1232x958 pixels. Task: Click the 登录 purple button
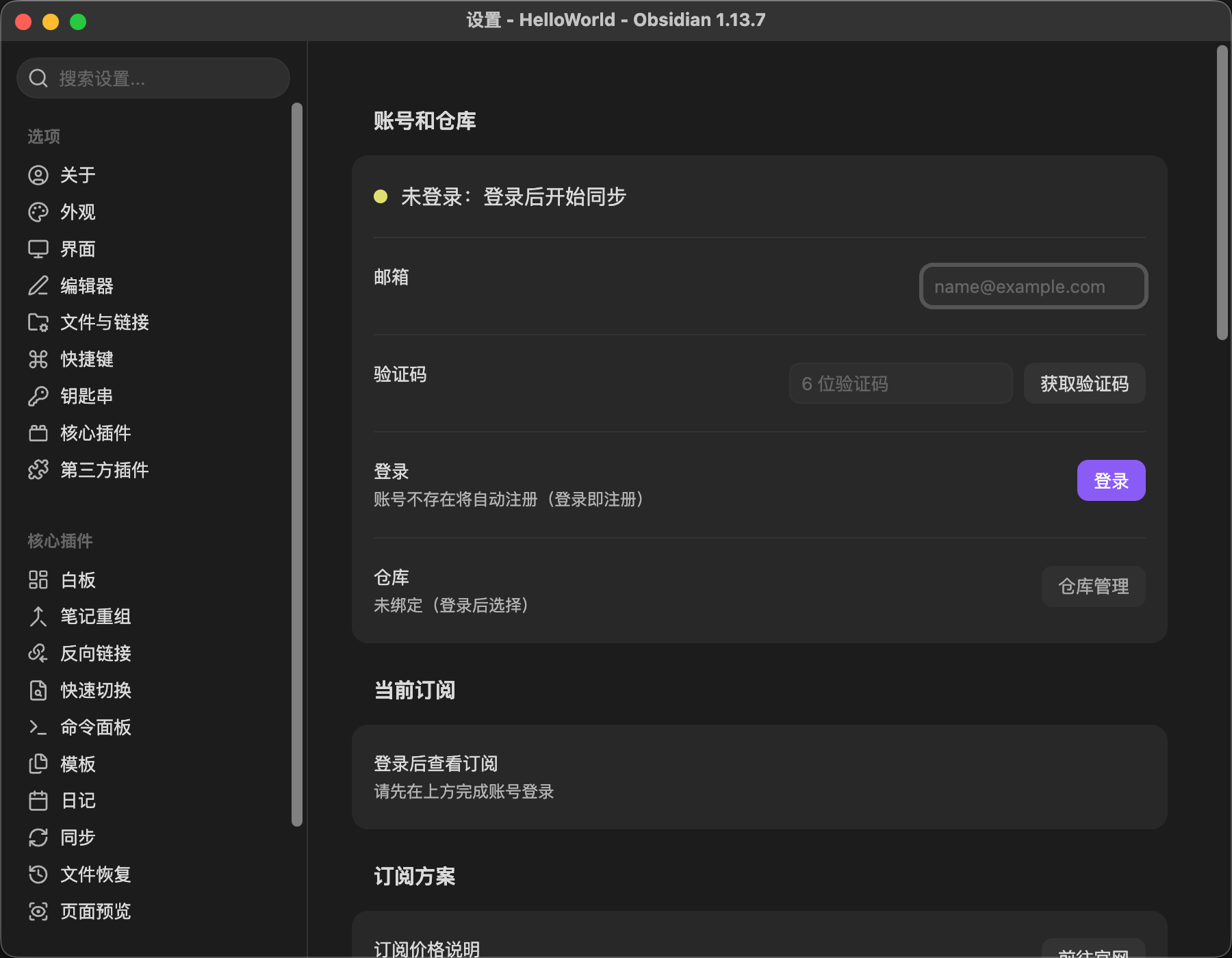[1111, 480]
